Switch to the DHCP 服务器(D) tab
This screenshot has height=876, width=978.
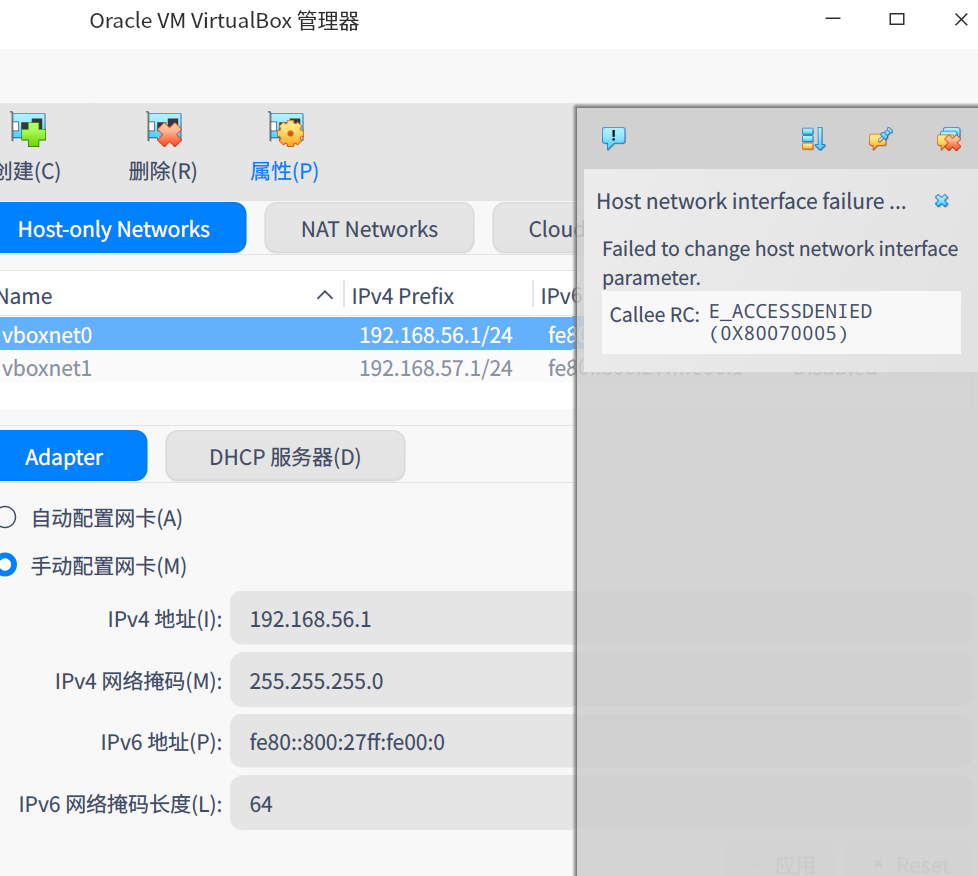coord(285,455)
